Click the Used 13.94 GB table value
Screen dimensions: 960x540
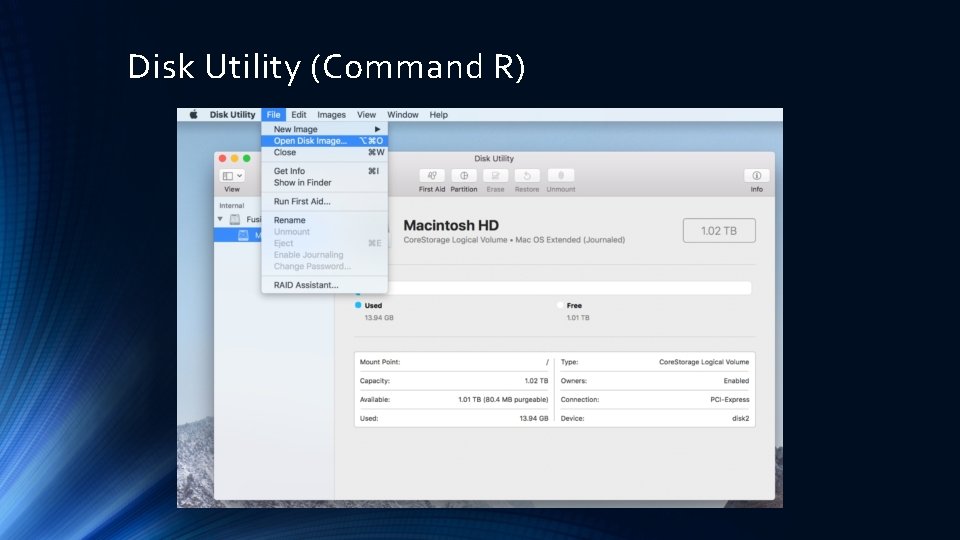(x=534, y=419)
